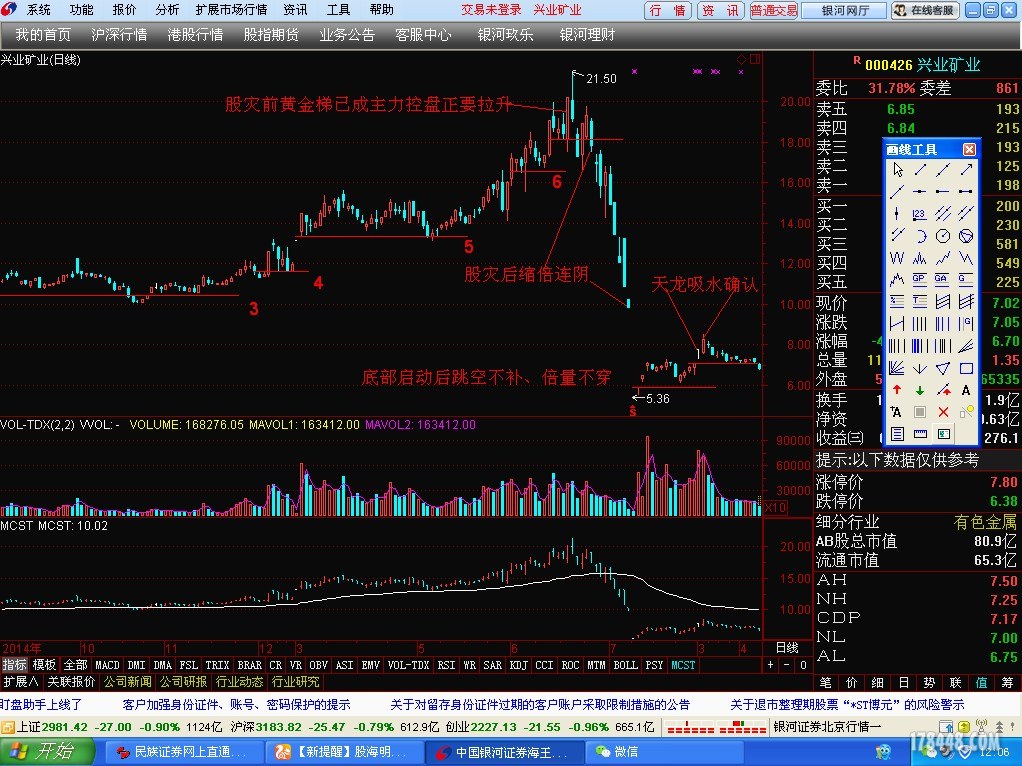
Task: Open the 【新提醒】股海明 taskbar window
Action: 345,752
